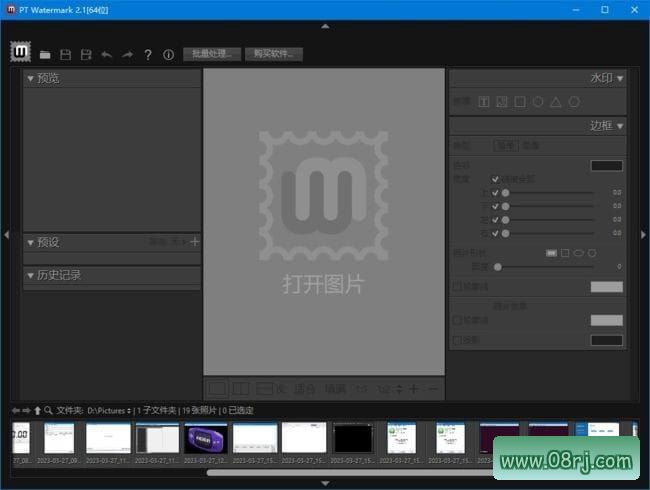Select the purple Game Boy thumbnail

pos(206,439)
